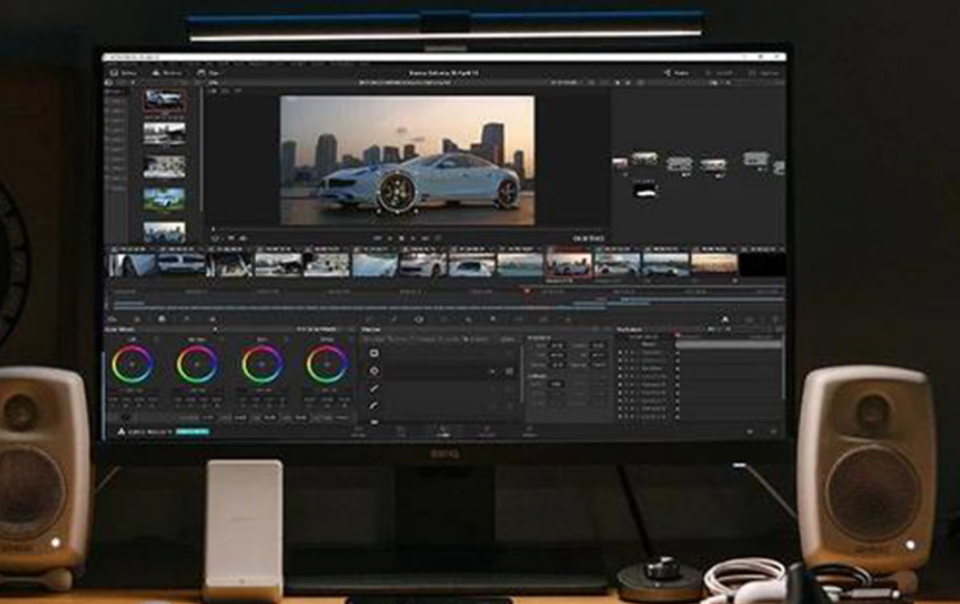Toggle mask icon on the Circle window row
This screenshot has height=604, width=960.
click(509, 371)
